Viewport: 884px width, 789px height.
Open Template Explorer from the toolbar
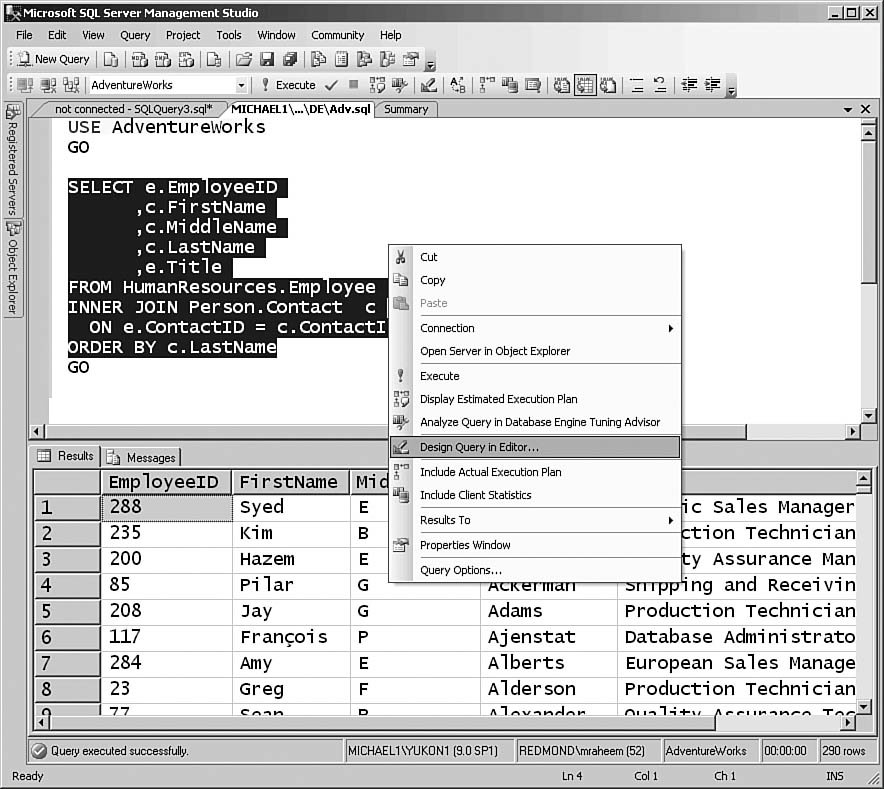tap(388, 59)
